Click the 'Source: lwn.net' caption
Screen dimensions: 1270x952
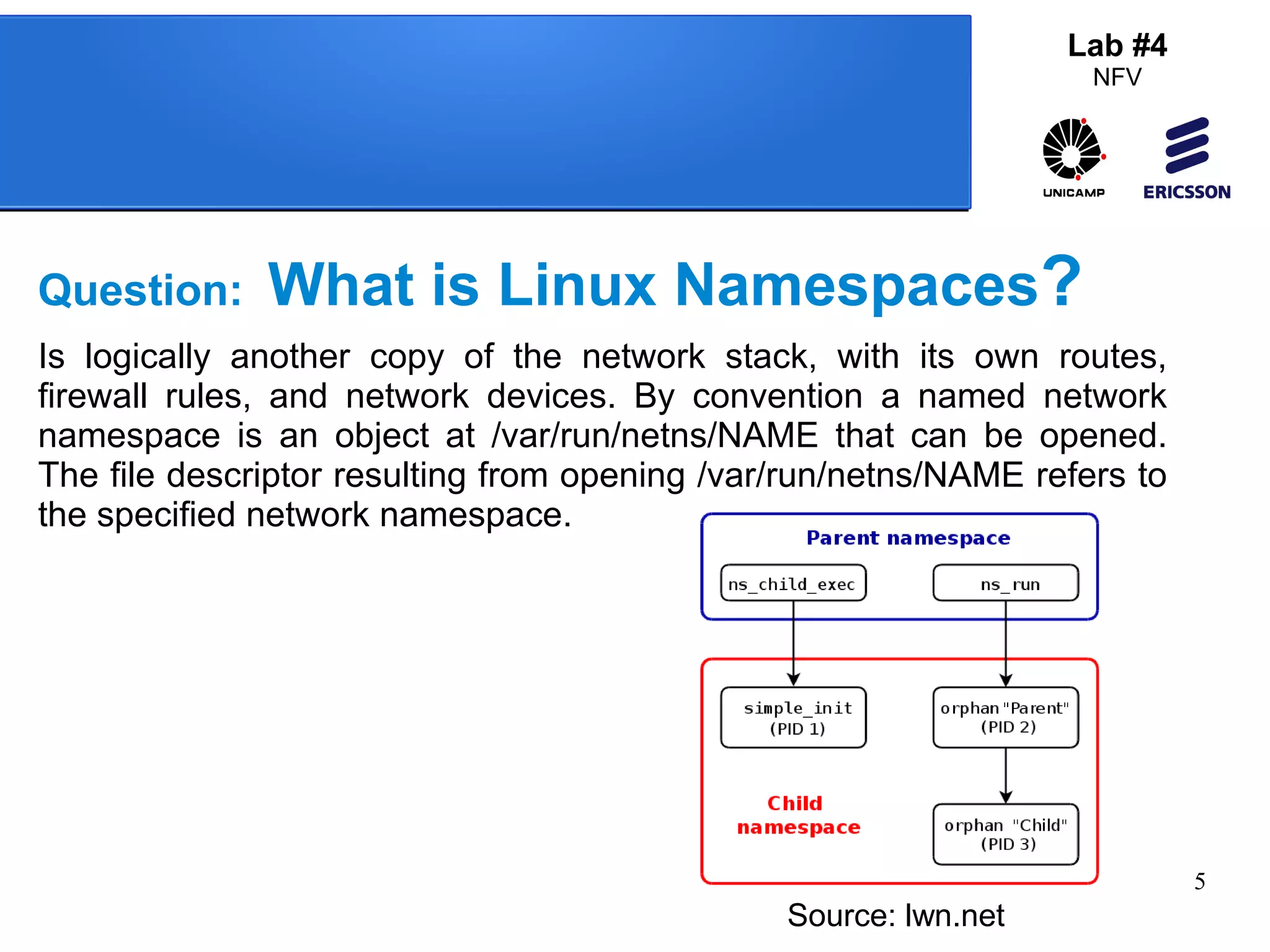(x=895, y=915)
